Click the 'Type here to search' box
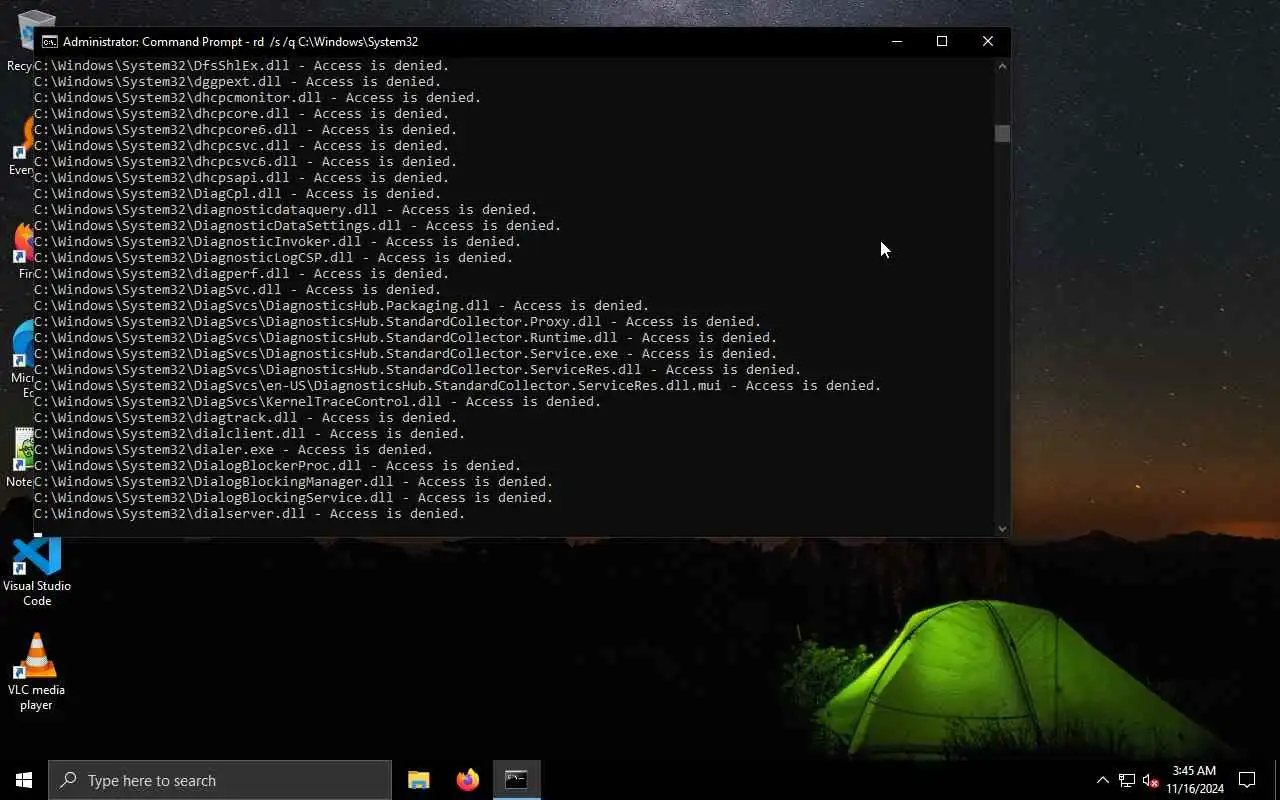Image resolution: width=1280 pixels, height=800 pixels. click(220, 780)
